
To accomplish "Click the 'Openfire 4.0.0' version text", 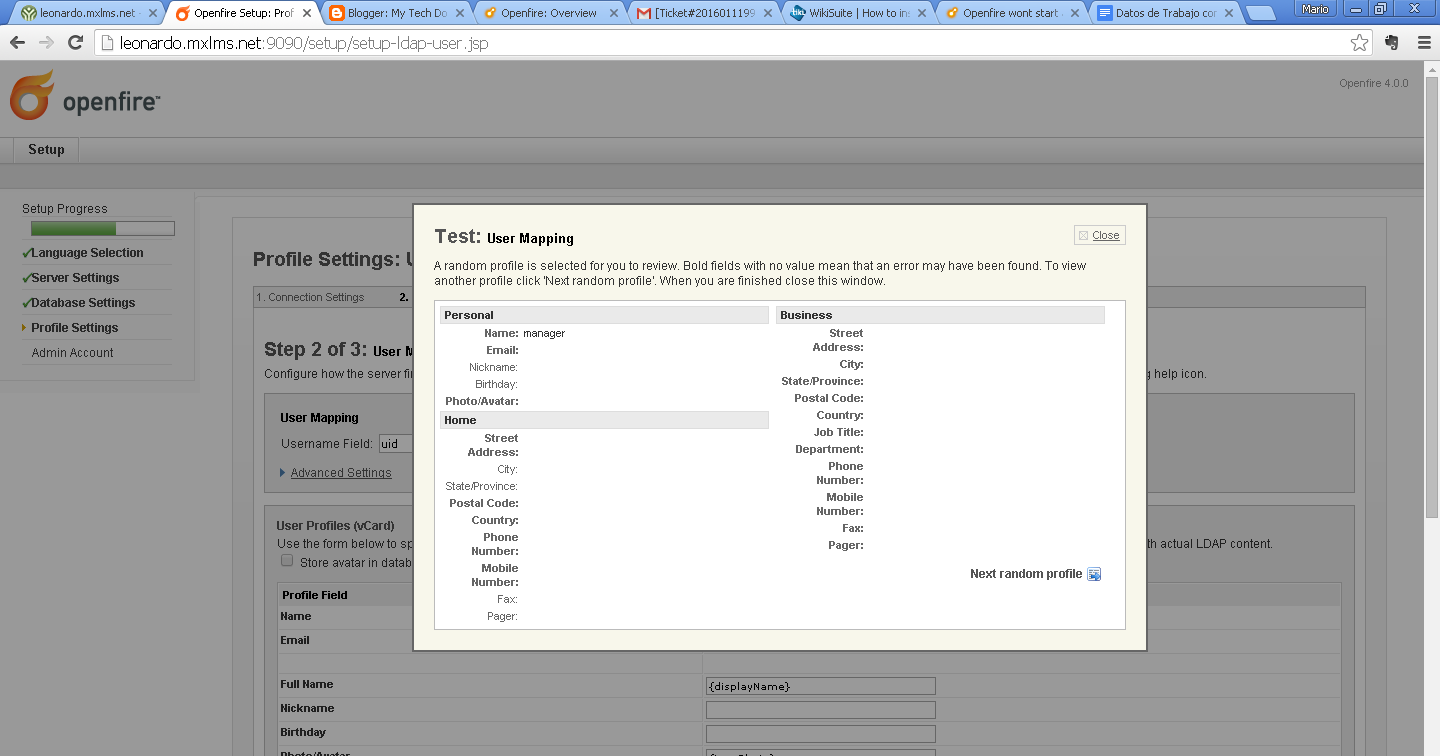I will click(x=1374, y=83).
